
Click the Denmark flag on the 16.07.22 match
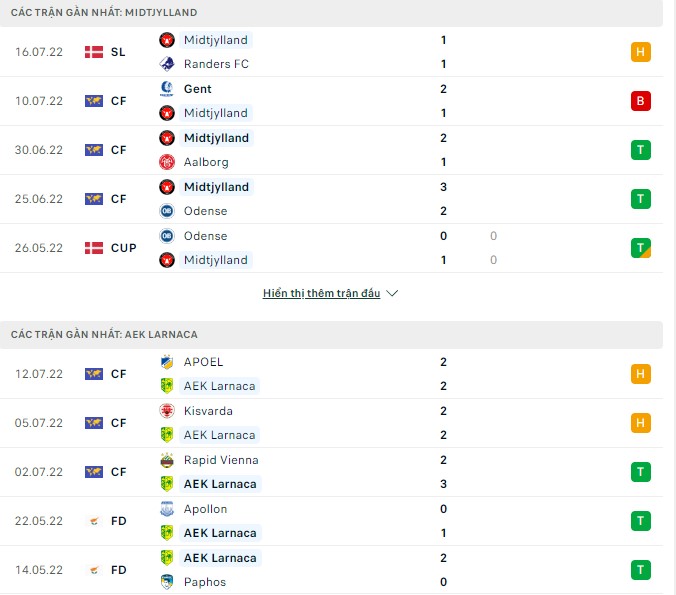pyautogui.click(x=94, y=52)
